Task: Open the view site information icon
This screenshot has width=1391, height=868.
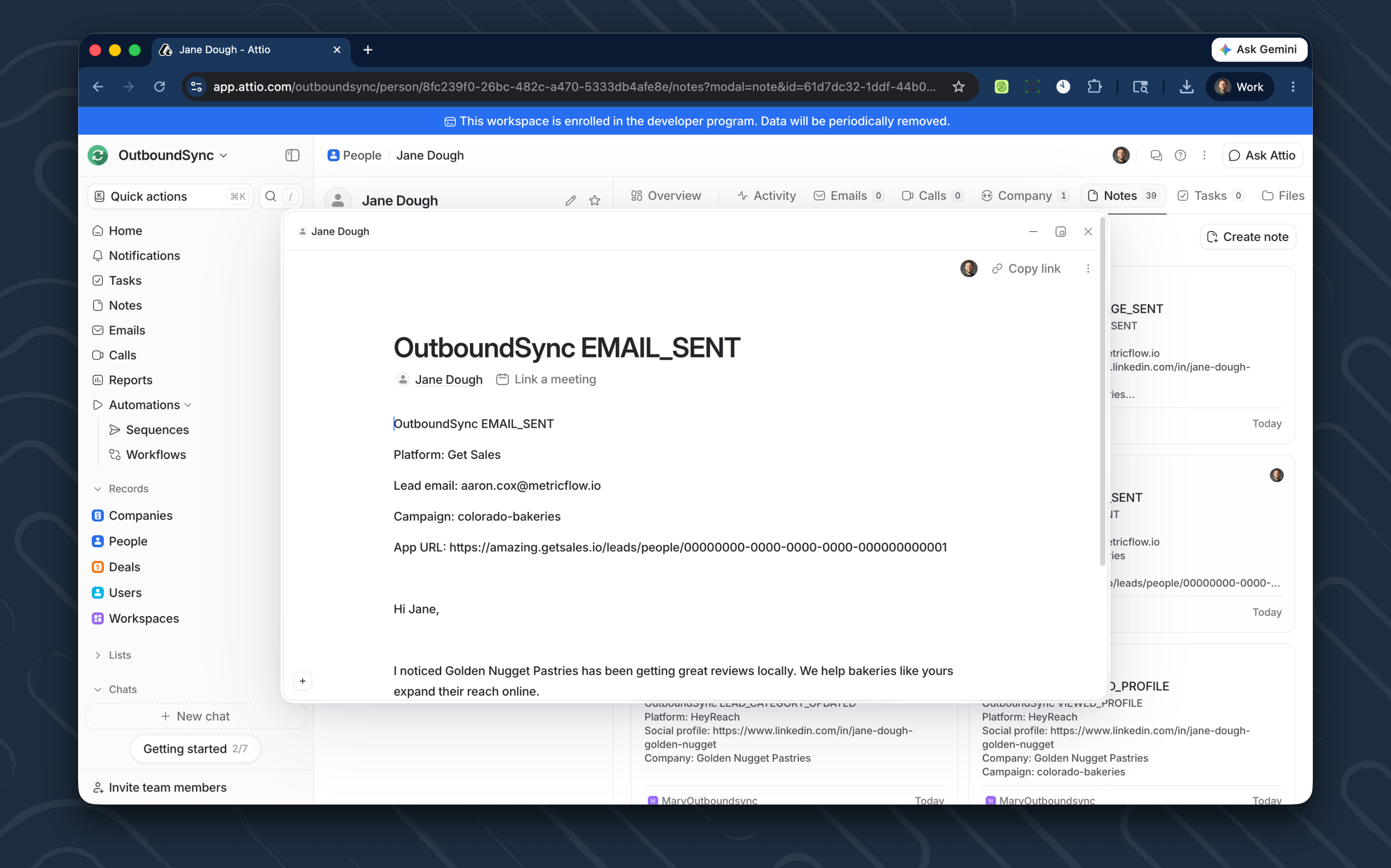Action: 196,87
